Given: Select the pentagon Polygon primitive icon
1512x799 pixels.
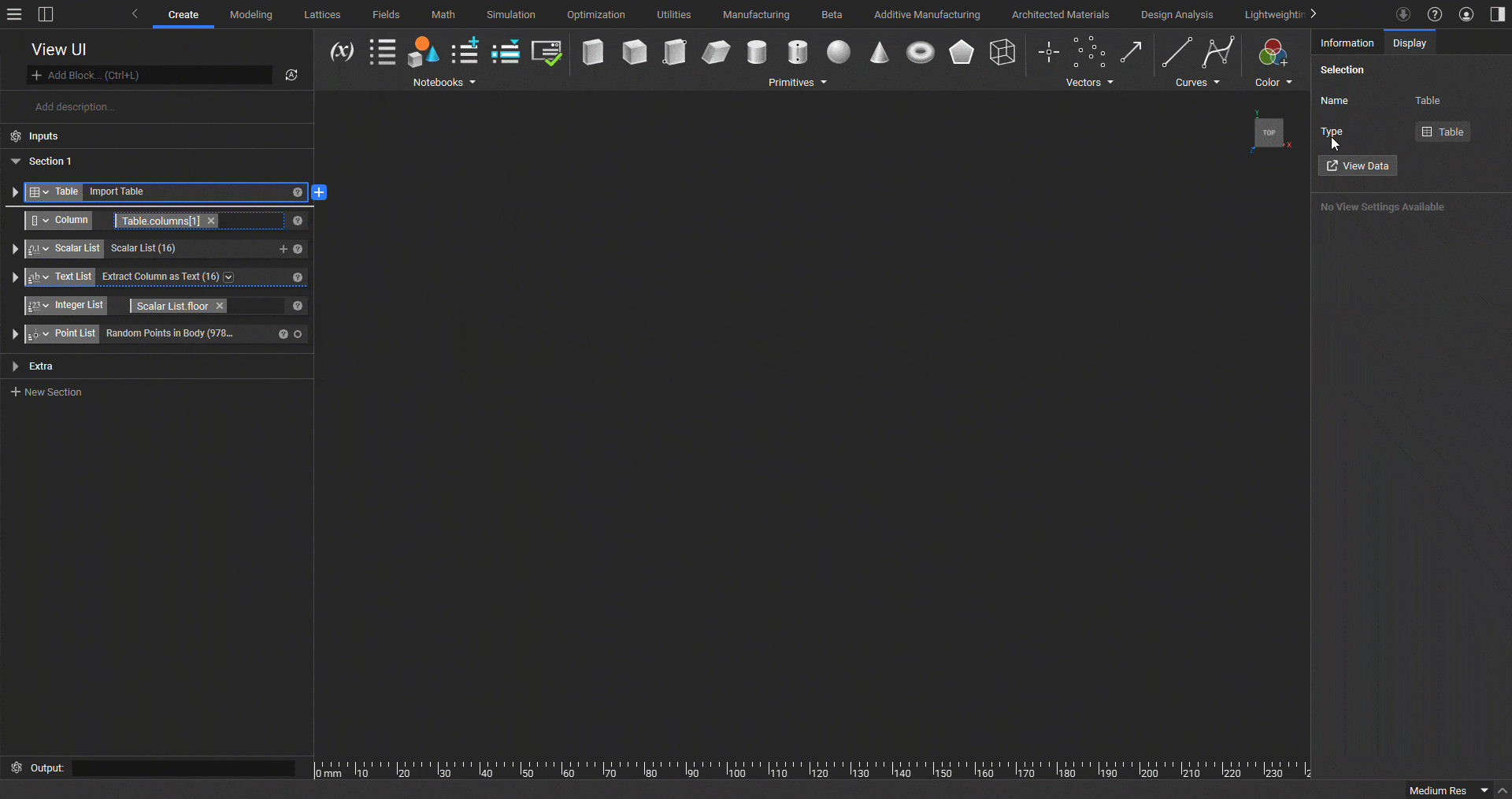Looking at the screenshot, I should 962,52.
